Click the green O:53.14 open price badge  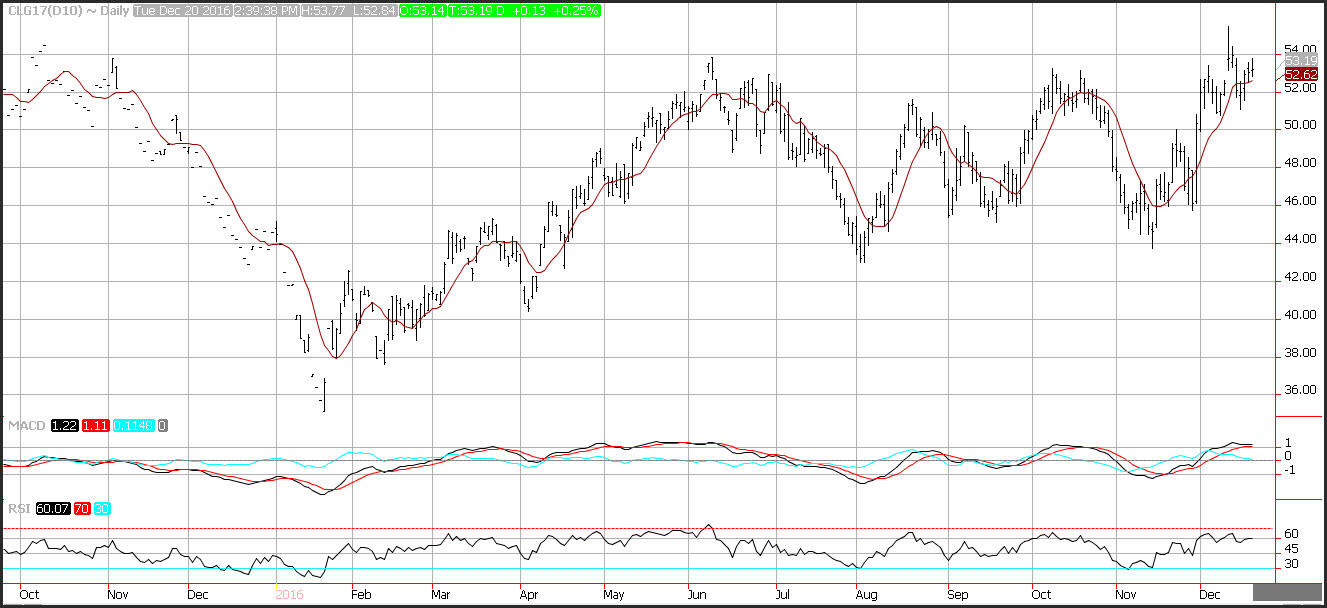423,10
